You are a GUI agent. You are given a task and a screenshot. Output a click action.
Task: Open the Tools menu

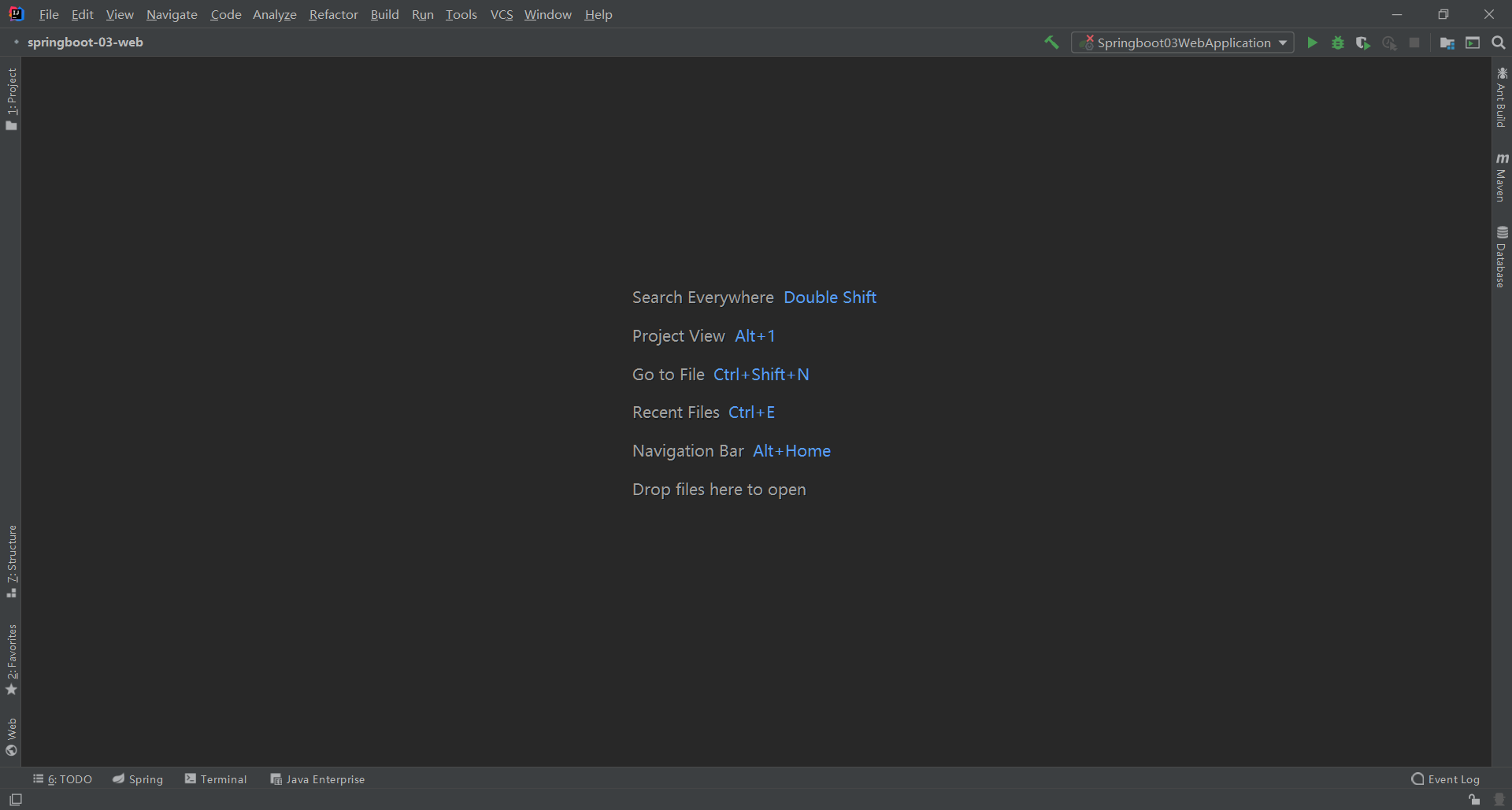461,14
